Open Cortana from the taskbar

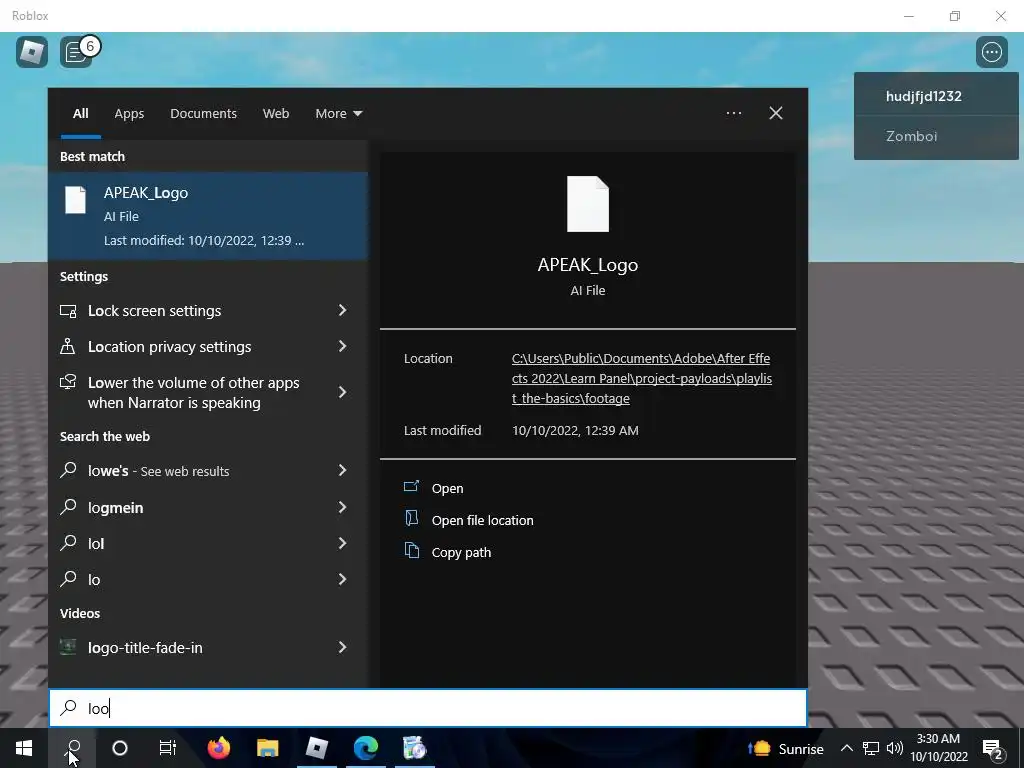tap(120, 748)
